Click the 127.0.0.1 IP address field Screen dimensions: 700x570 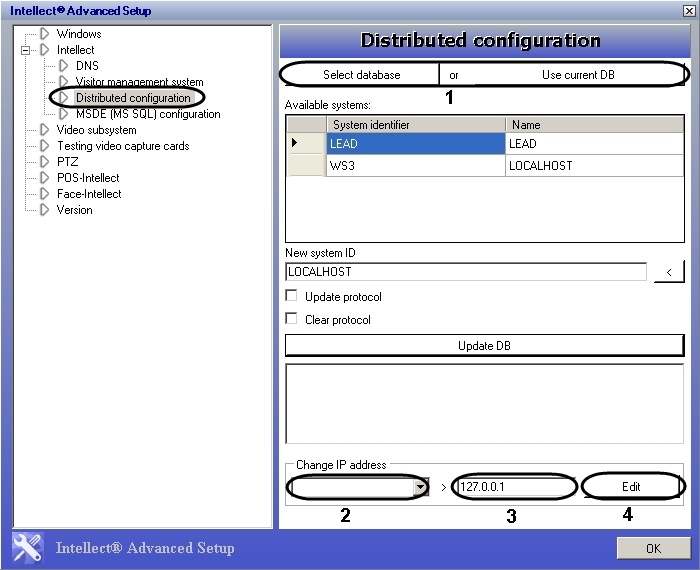tap(515, 487)
